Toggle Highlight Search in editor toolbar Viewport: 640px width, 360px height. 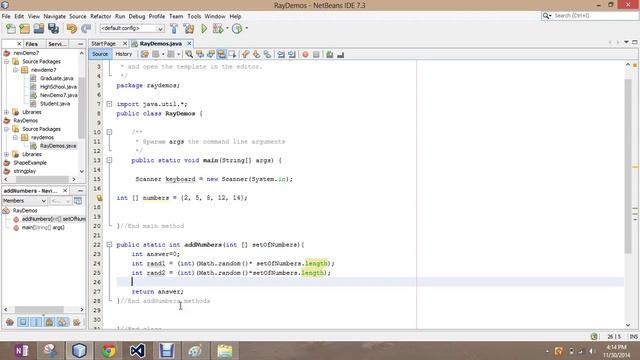[222, 54]
